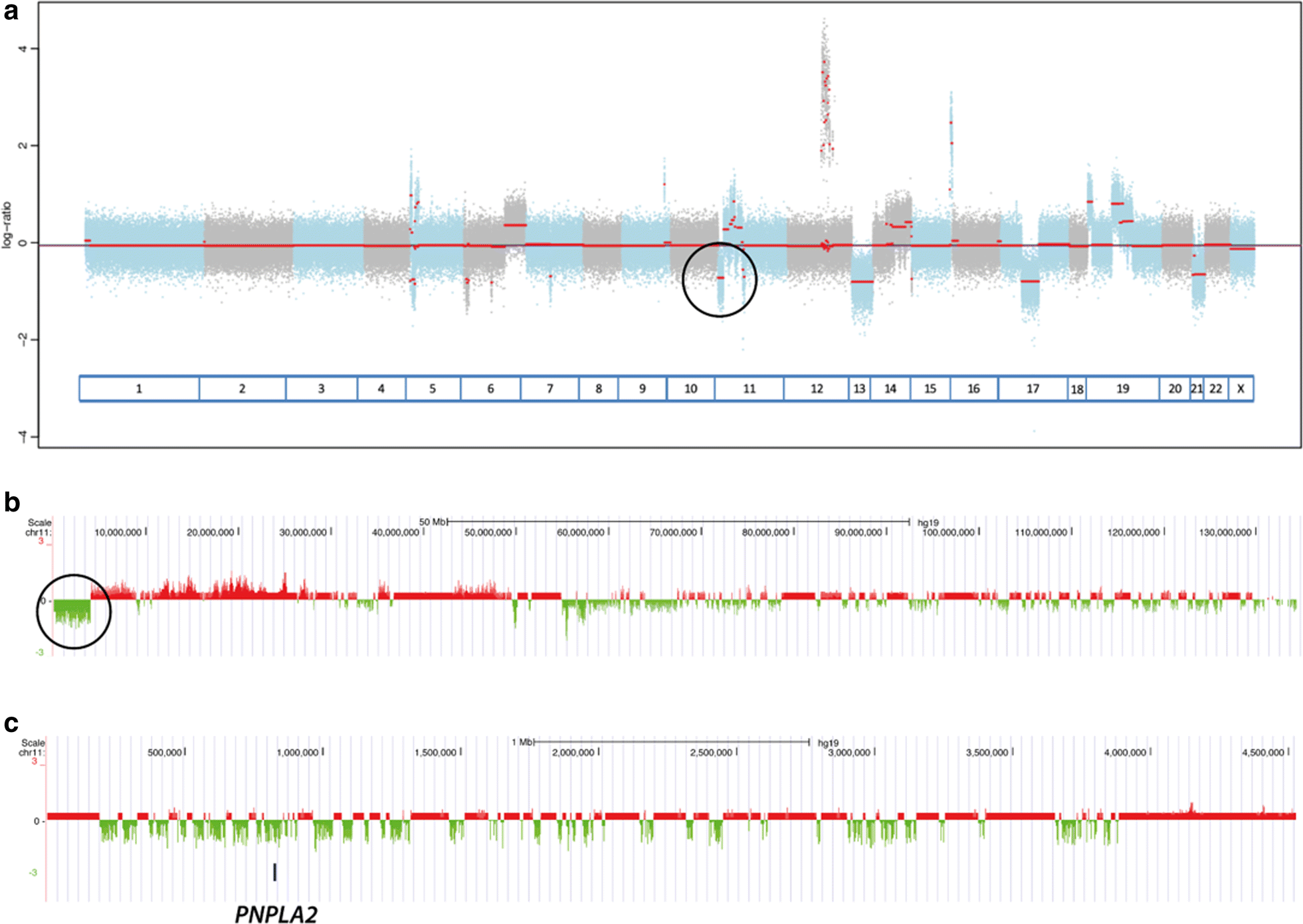Click the 500,000 position label
1303x924 pixels.
point(165,752)
